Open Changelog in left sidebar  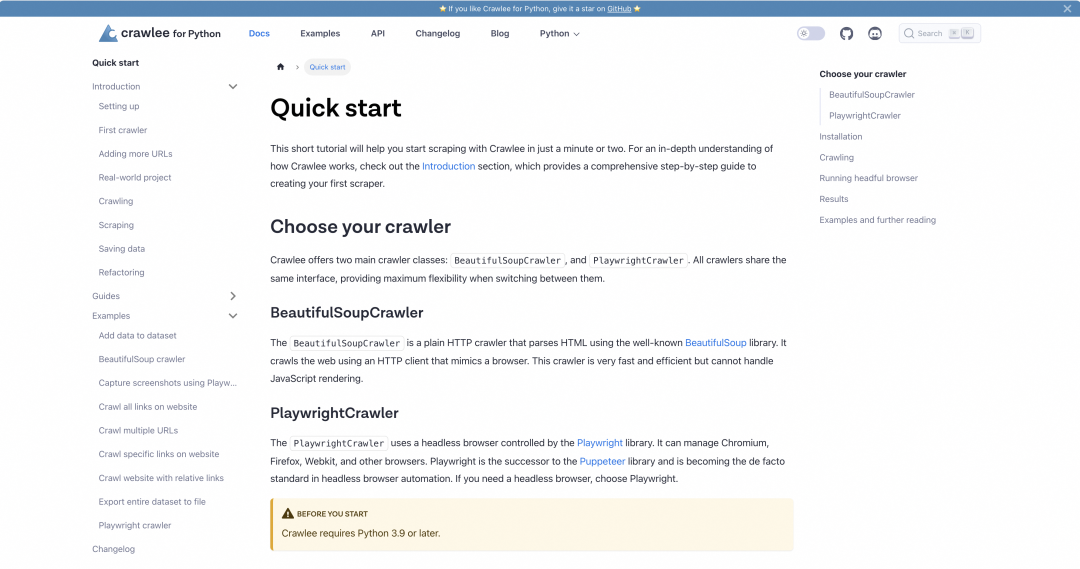[x=114, y=549]
